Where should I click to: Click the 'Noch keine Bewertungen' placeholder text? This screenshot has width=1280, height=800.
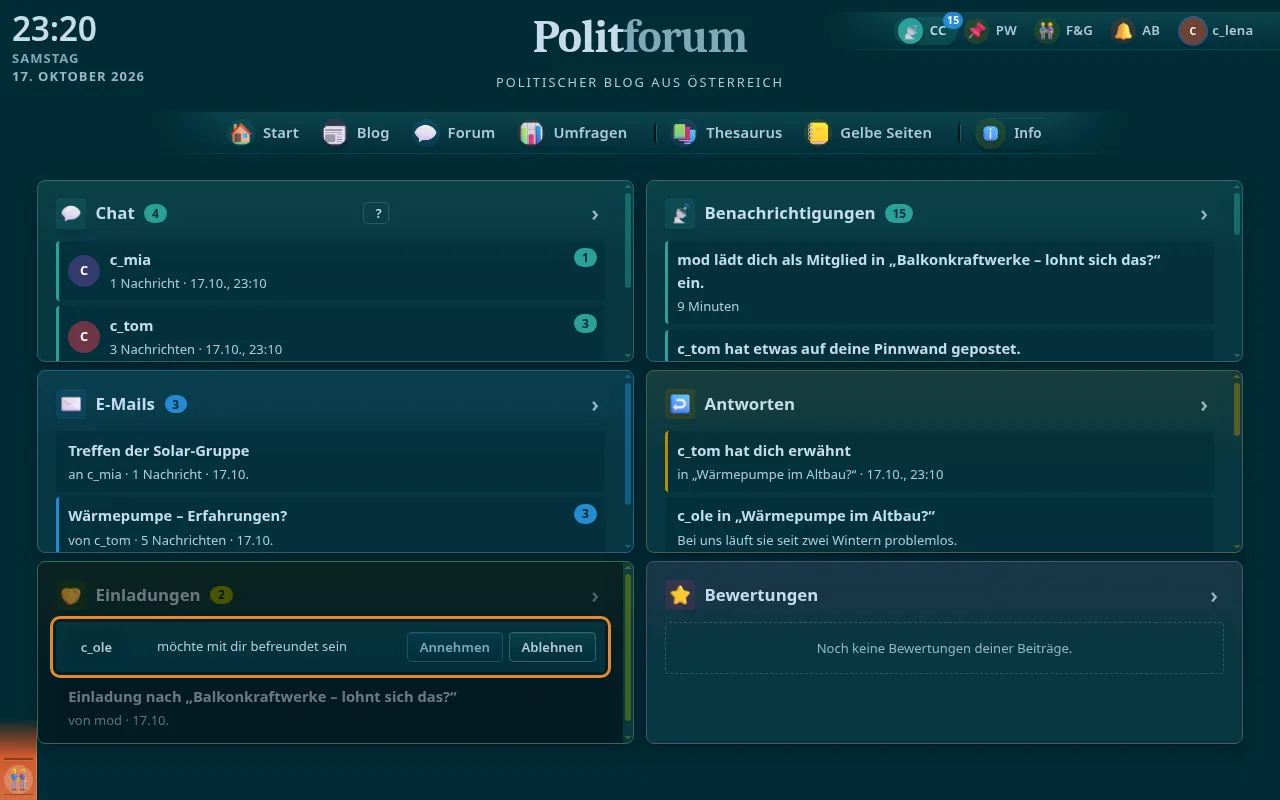[x=944, y=648]
